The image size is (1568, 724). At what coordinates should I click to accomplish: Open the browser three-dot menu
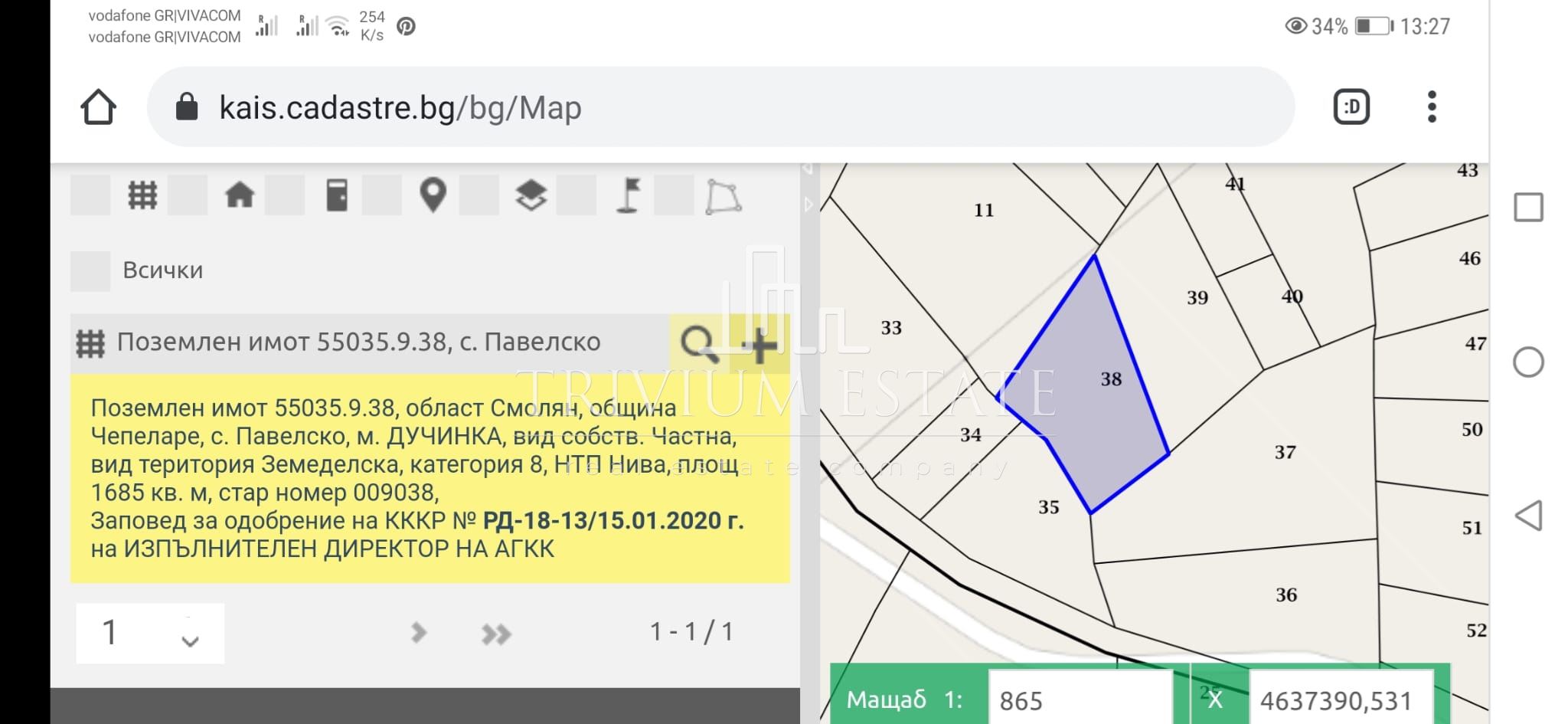pyautogui.click(x=1431, y=107)
